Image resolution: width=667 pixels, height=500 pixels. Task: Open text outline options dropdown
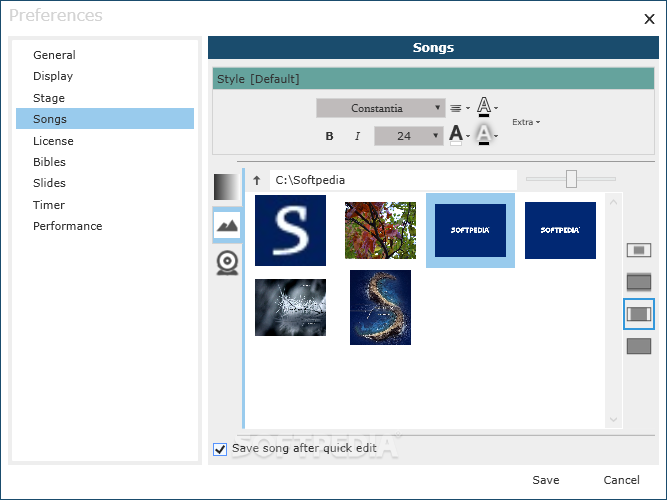(487, 107)
